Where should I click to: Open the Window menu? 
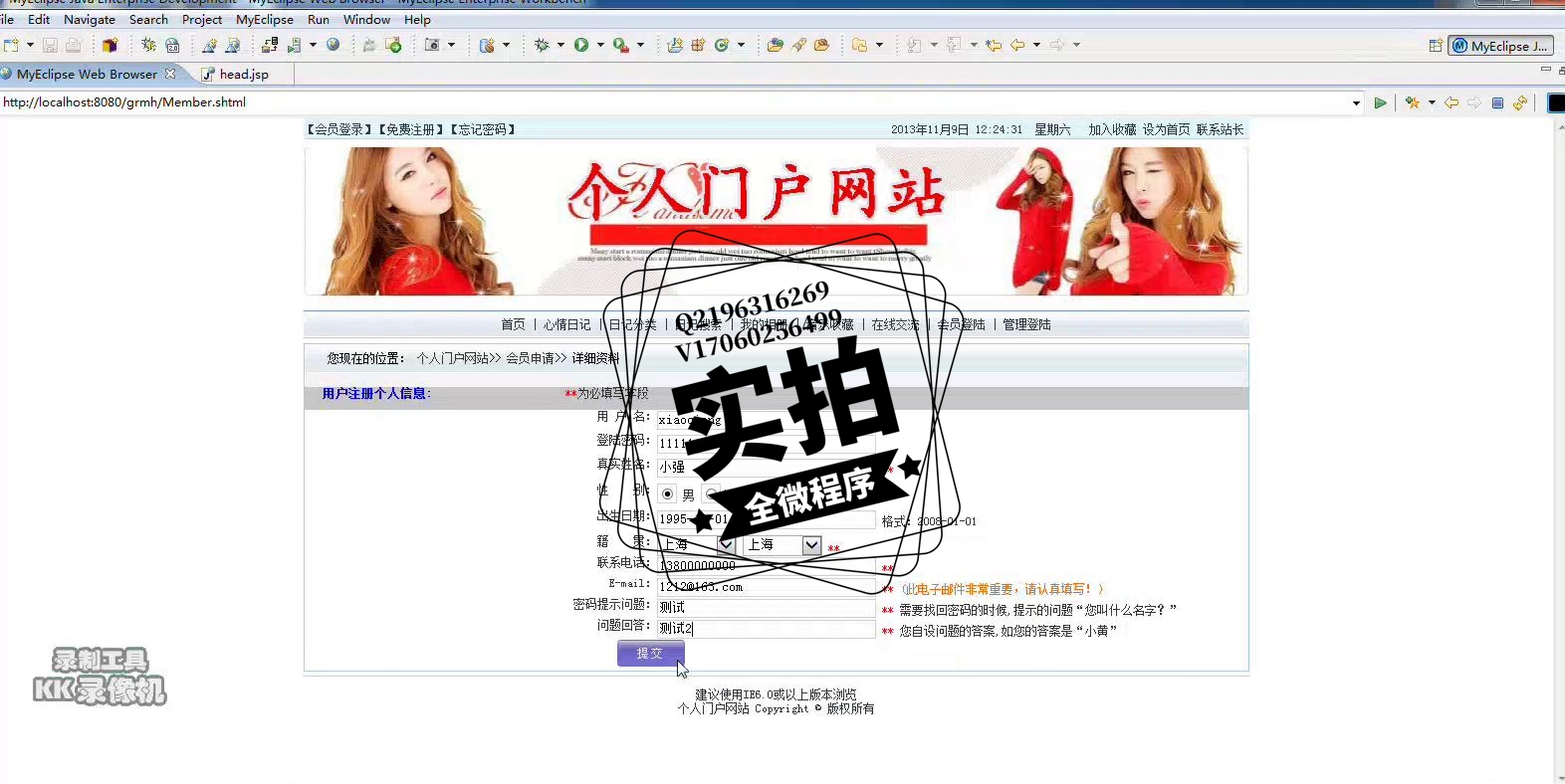point(366,19)
